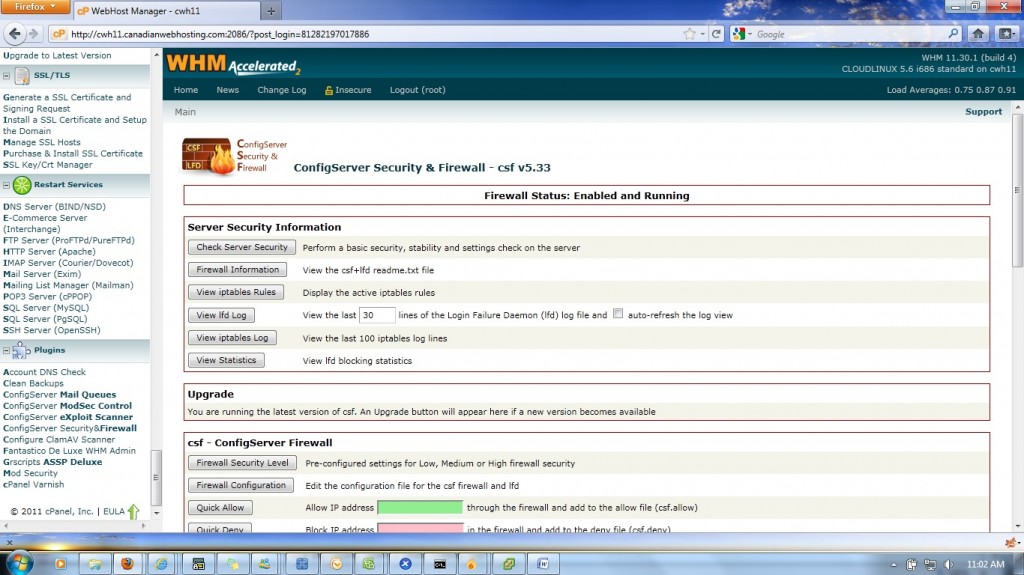Click the WHM Accelerated logo
This screenshot has height=575, width=1024.
(233, 65)
